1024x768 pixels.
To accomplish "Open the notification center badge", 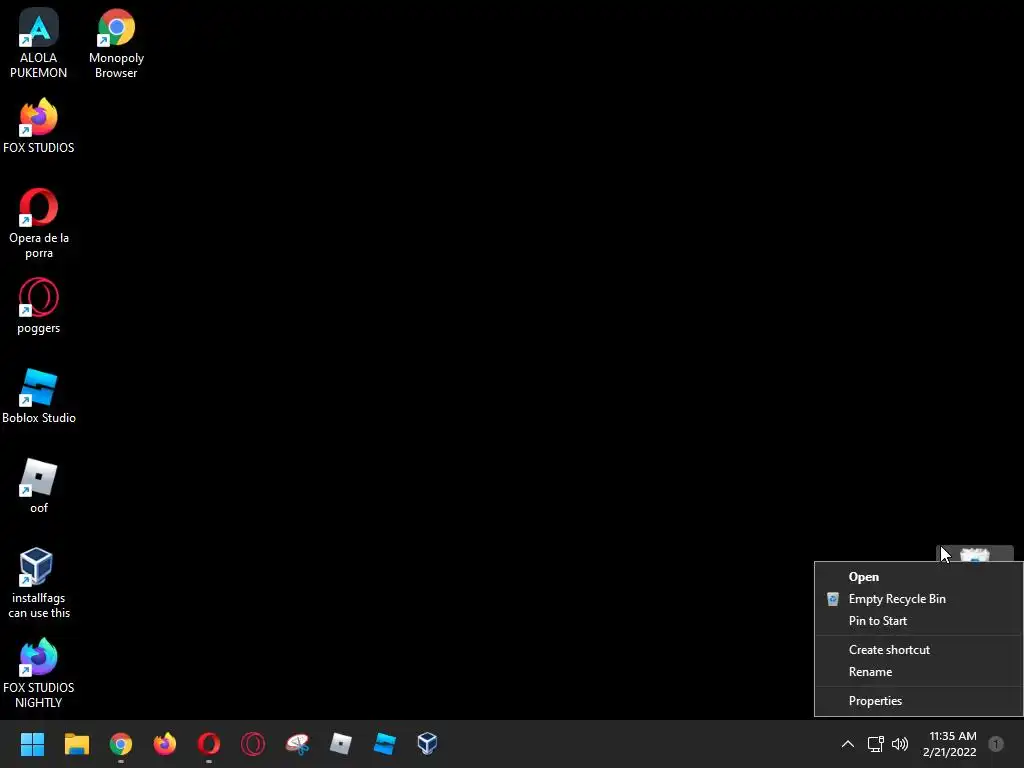I will coord(996,744).
